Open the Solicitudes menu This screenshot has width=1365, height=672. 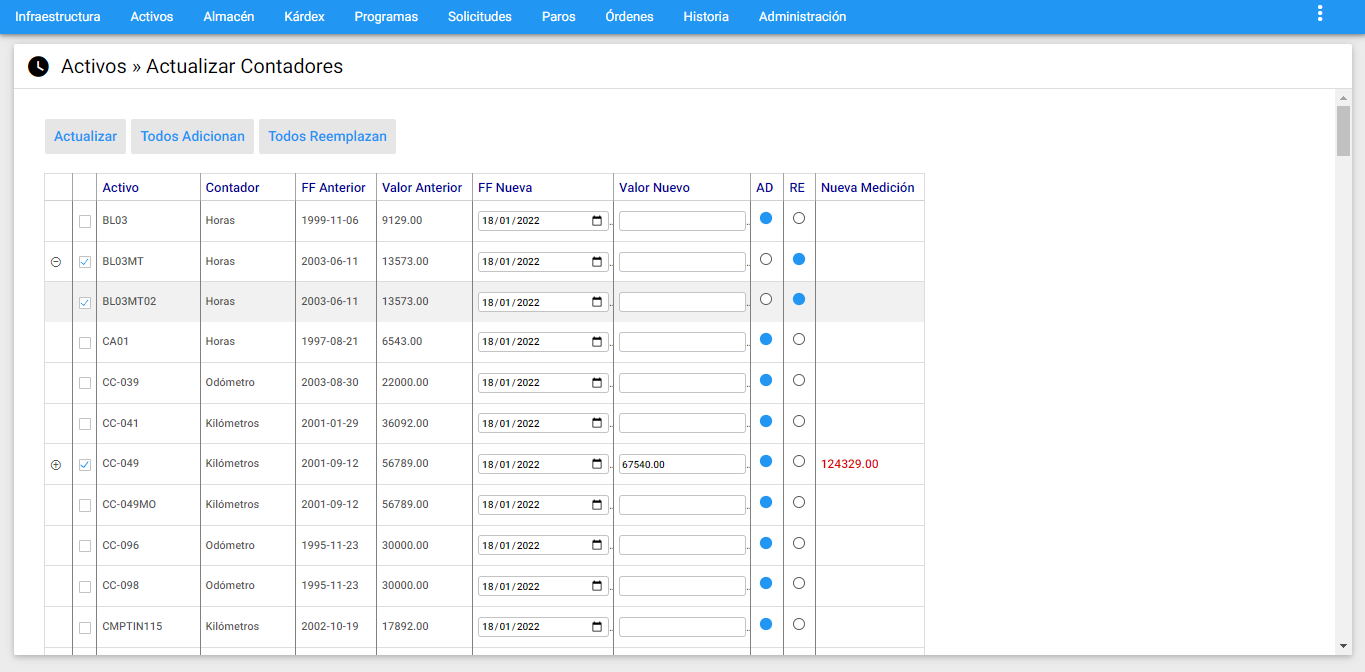click(480, 17)
